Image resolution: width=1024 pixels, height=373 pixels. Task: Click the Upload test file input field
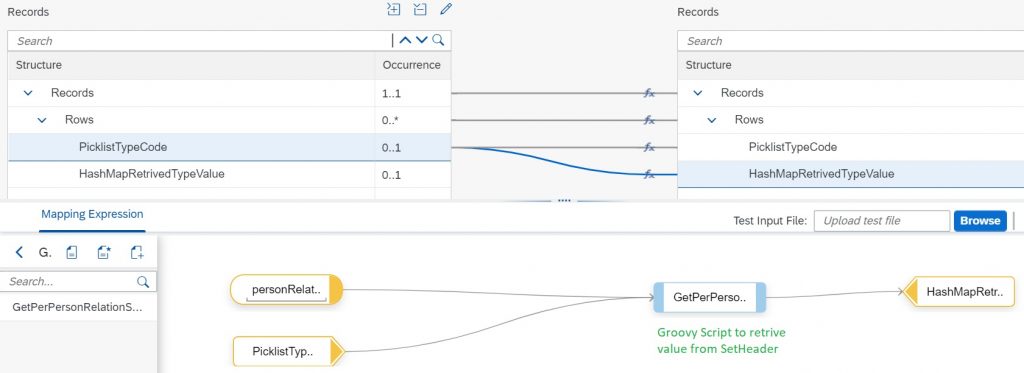click(x=882, y=221)
